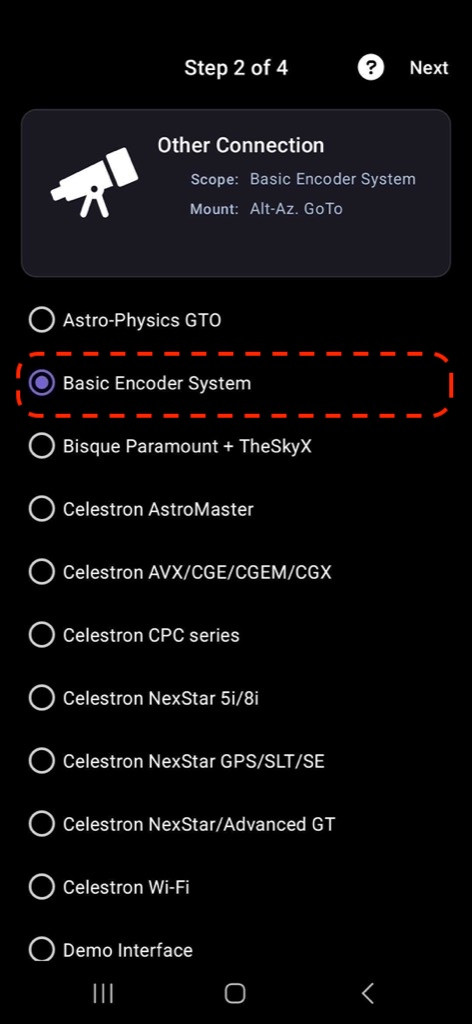
Task: Tap the Android recent apps icon
Action: click(x=103, y=993)
